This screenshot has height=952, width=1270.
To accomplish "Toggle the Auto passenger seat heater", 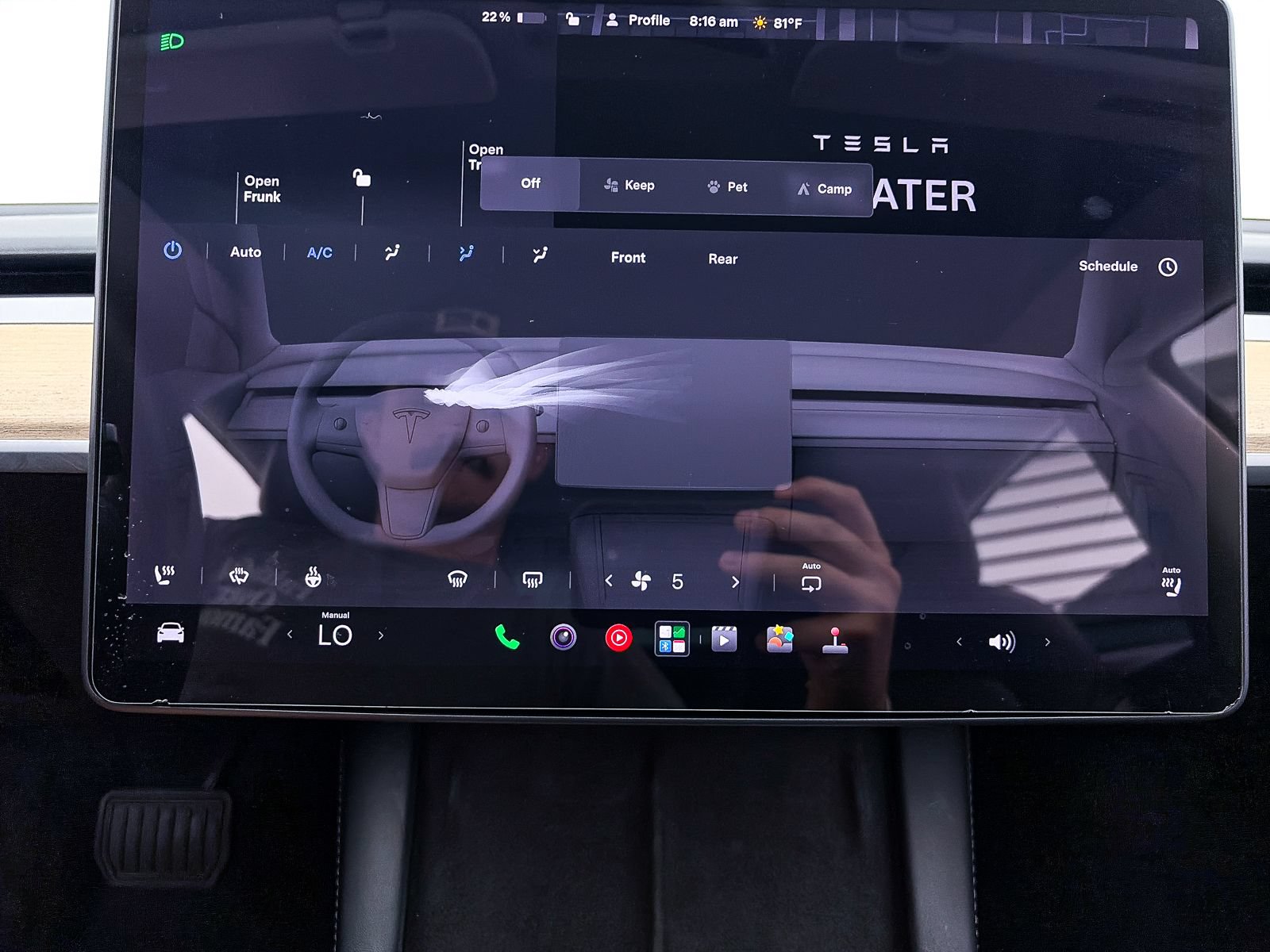I will click(1172, 582).
